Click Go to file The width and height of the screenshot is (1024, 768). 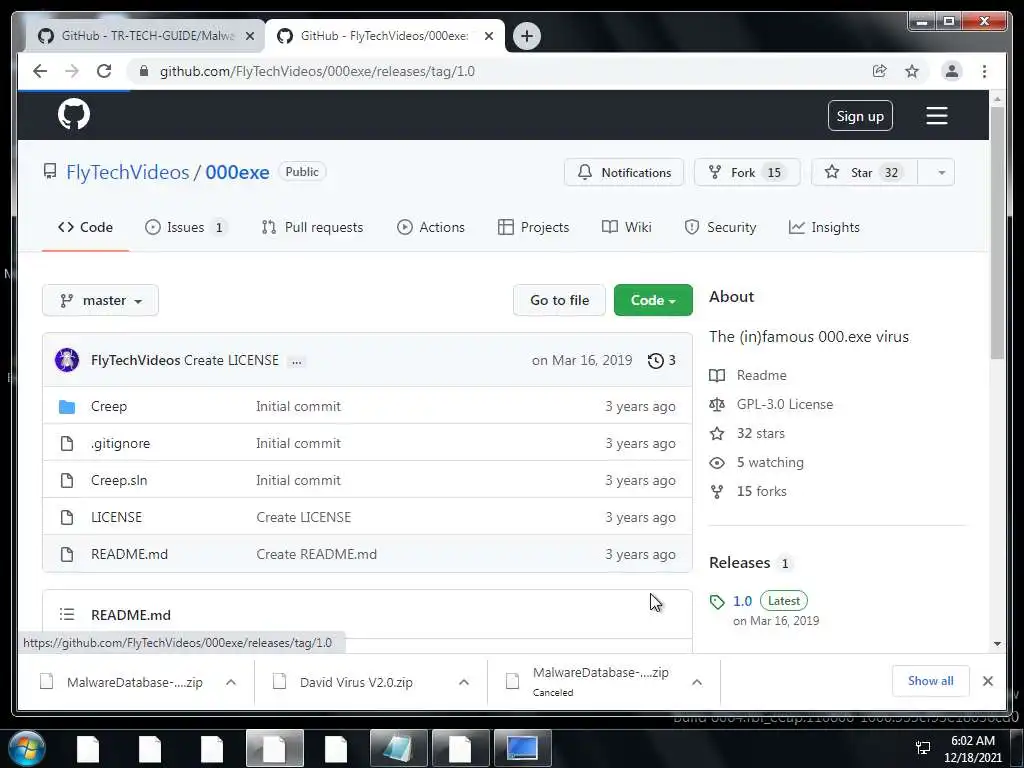559,300
